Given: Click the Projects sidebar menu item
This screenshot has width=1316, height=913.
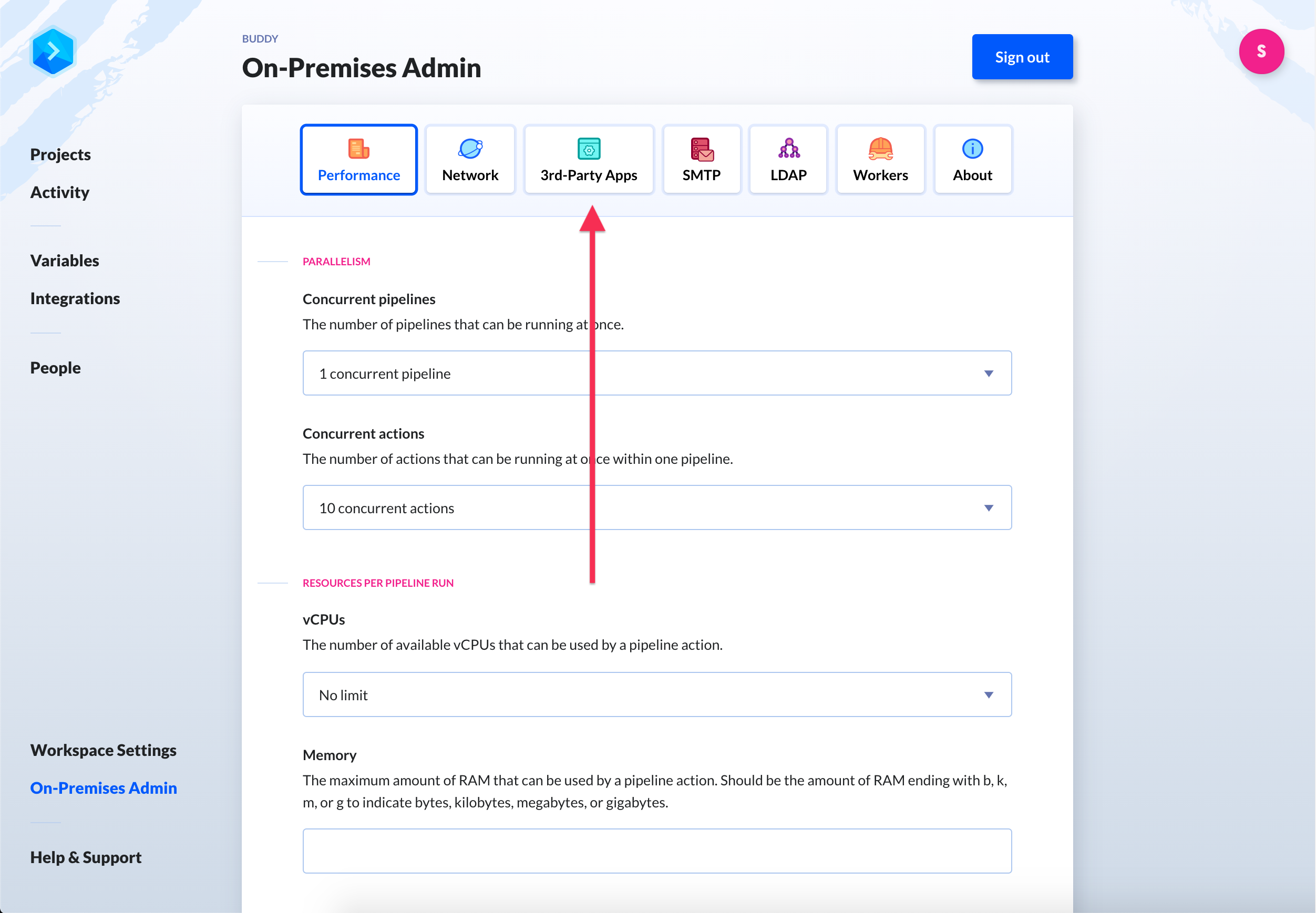Looking at the screenshot, I should tap(60, 154).
